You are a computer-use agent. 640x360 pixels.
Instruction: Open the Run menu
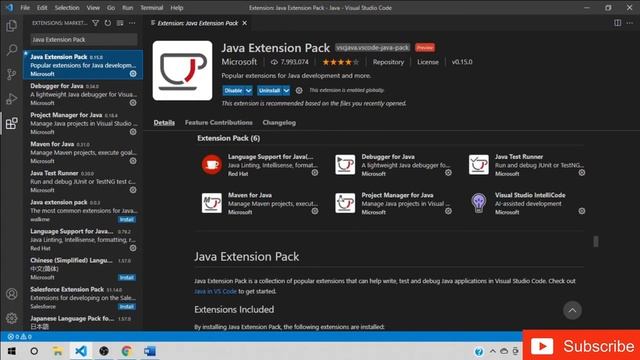(x=127, y=8)
